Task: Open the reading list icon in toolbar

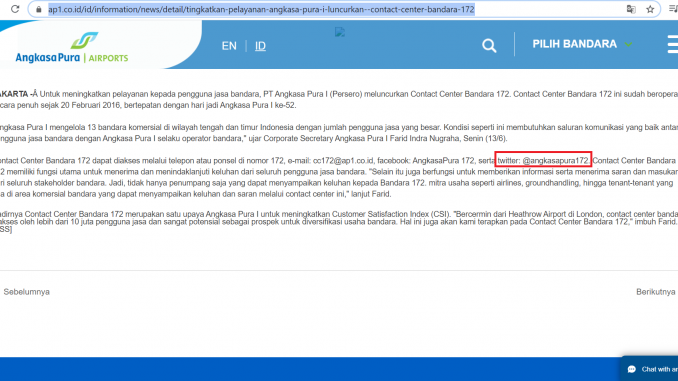Action: [673, 9]
